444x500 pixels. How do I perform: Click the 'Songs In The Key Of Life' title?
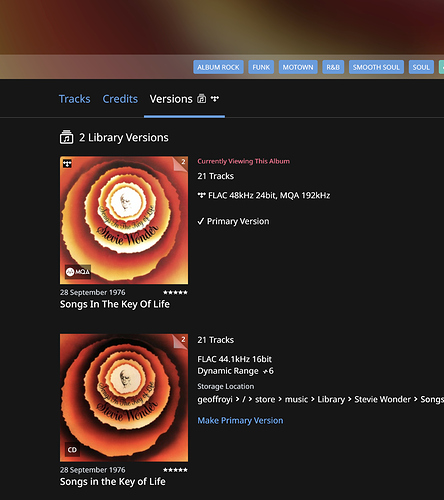(115, 304)
